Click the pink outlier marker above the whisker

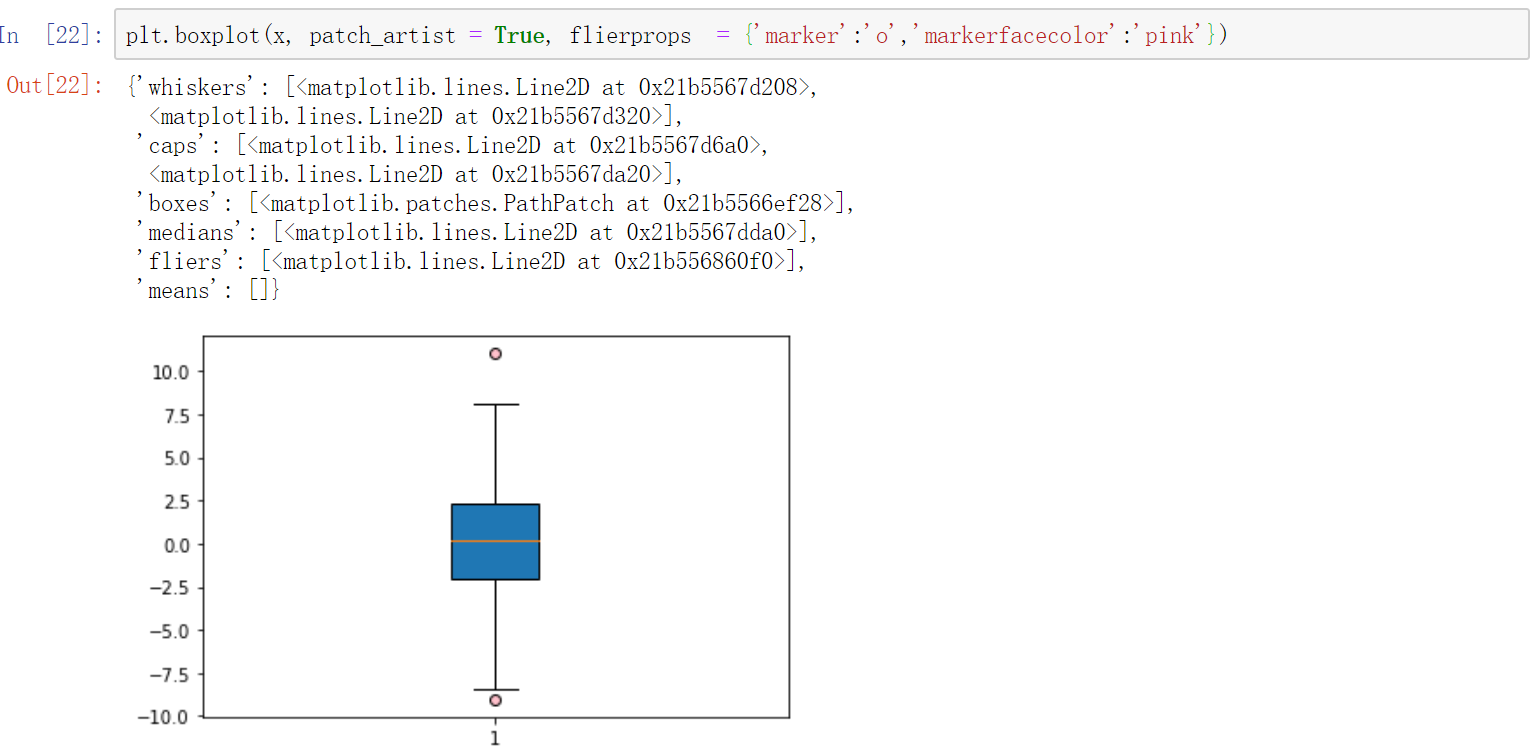(x=494, y=353)
